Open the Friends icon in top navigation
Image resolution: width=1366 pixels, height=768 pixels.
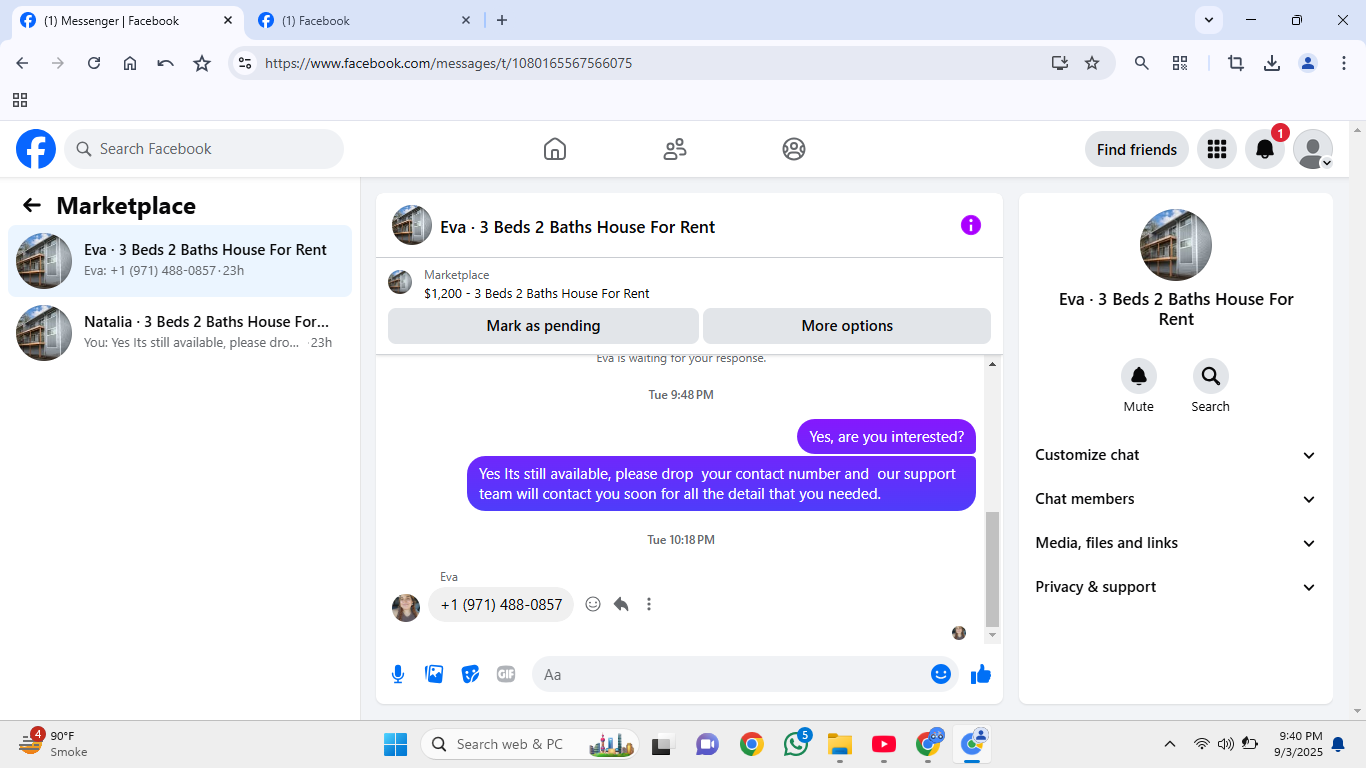click(675, 149)
